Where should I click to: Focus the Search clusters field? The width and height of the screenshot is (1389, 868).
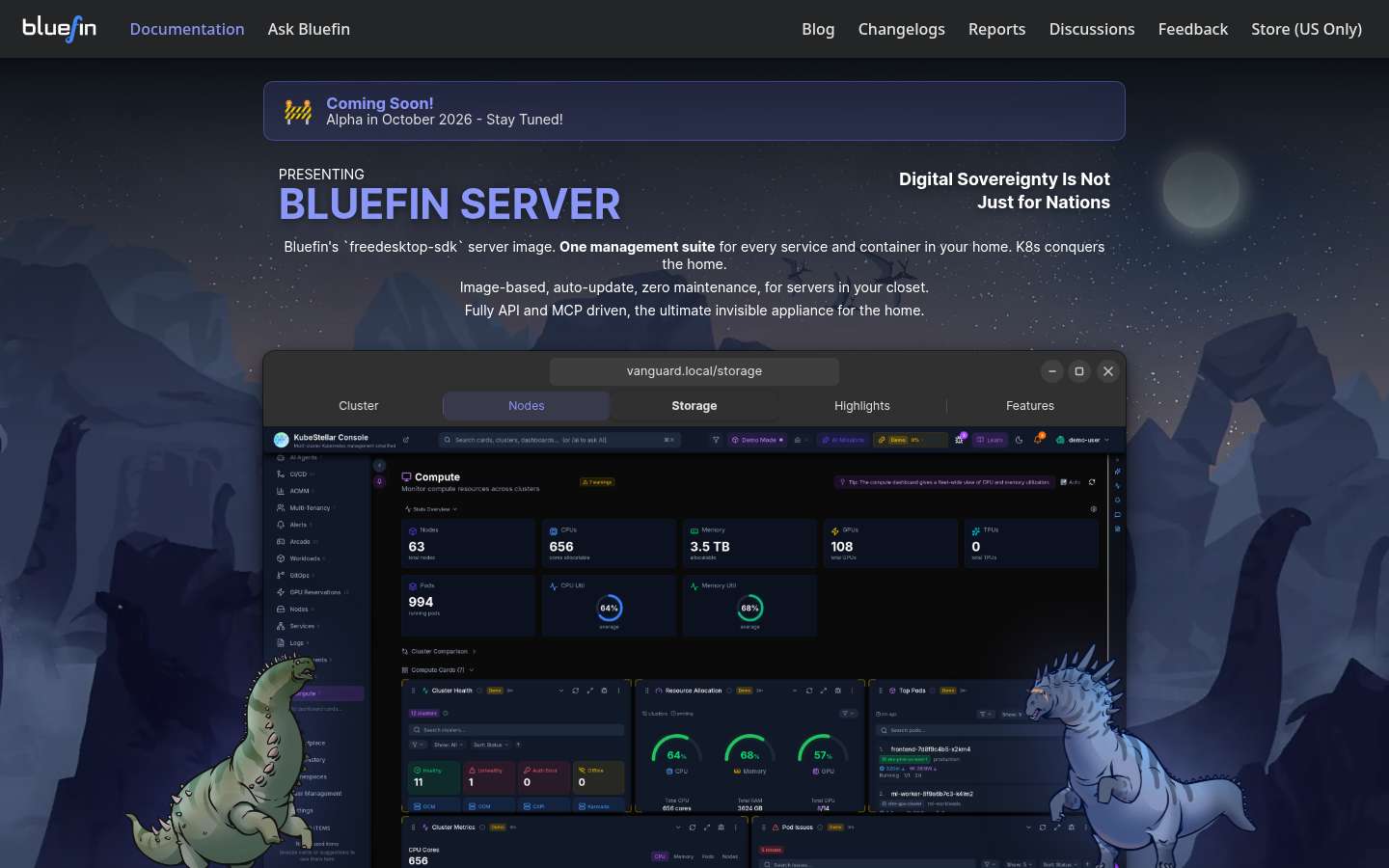click(517, 730)
